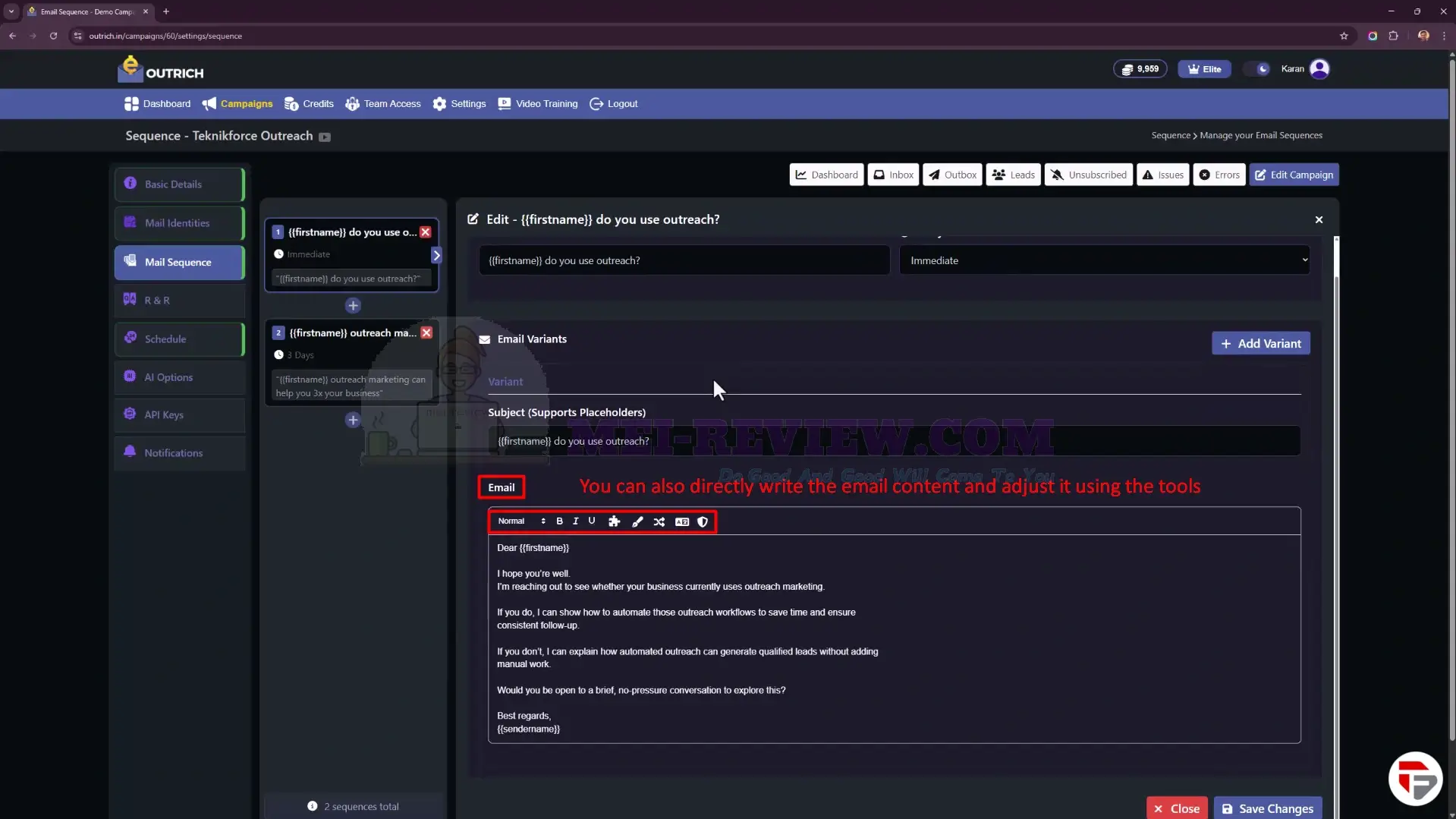
Task: Delete sequence 2 with the red X
Action: click(426, 332)
